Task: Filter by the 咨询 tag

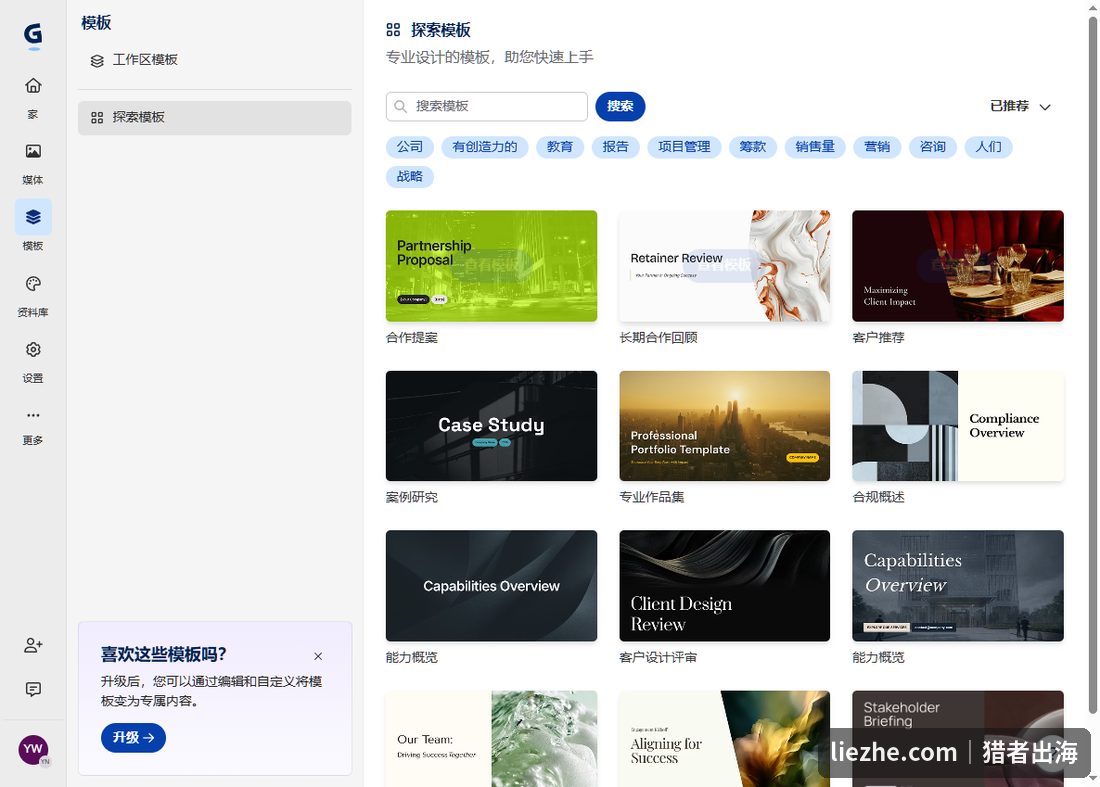Action: pos(933,147)
